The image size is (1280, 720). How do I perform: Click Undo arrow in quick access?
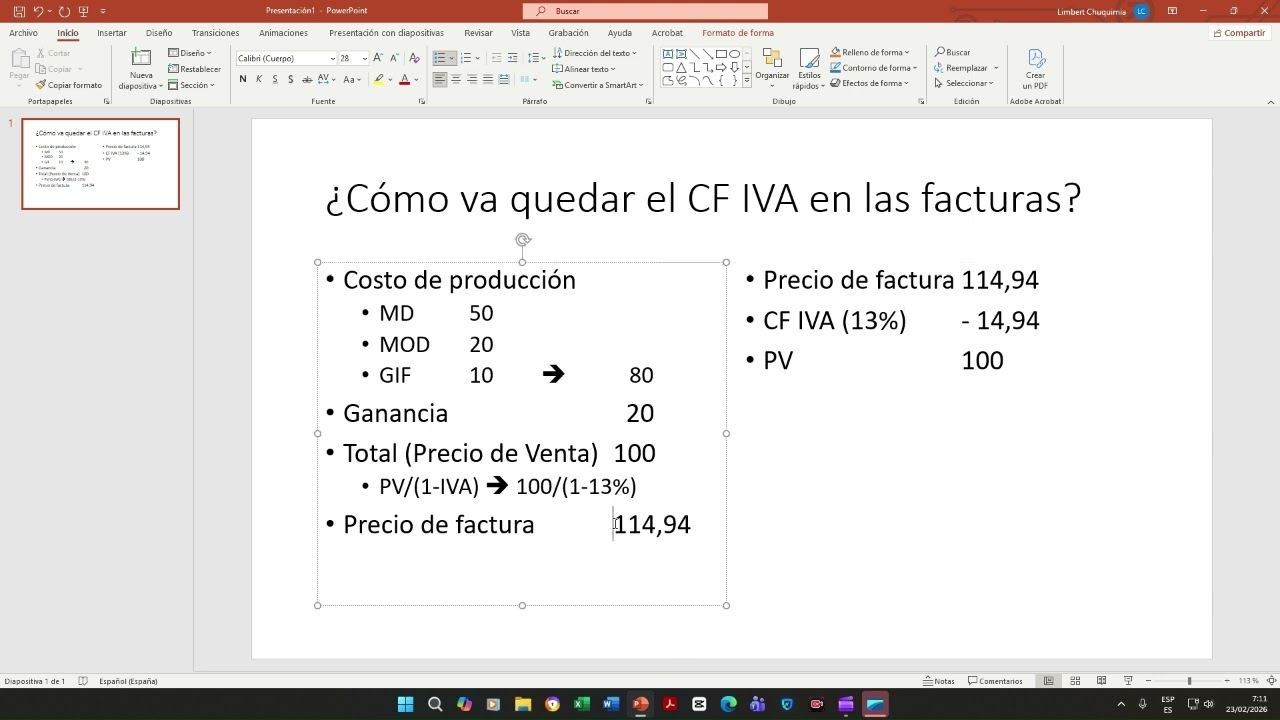(x=38, y=11)
